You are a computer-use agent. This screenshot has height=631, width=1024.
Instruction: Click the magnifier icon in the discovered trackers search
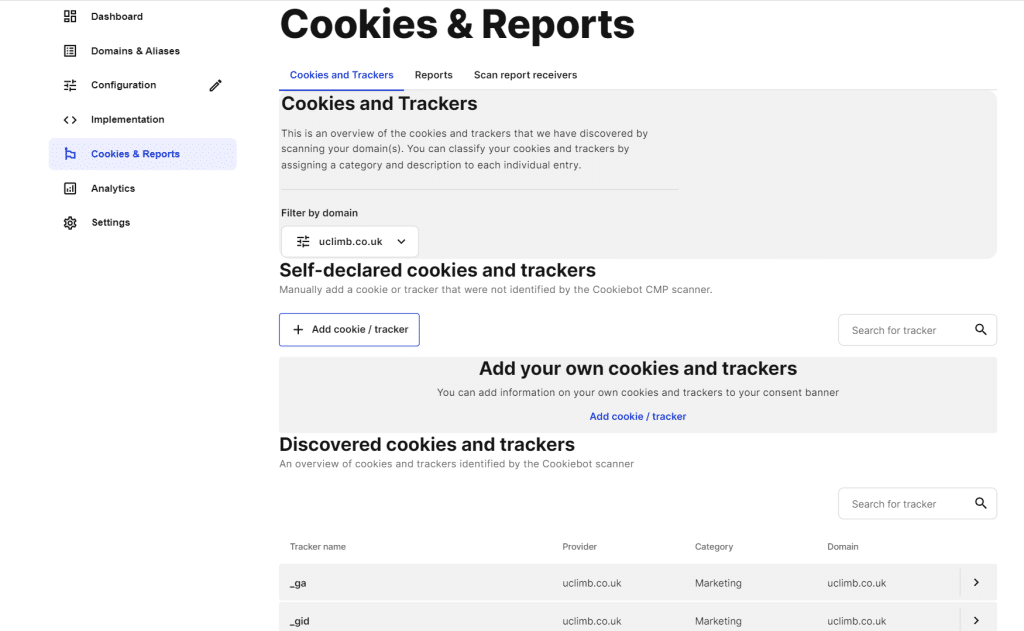(x=978, y=503)
